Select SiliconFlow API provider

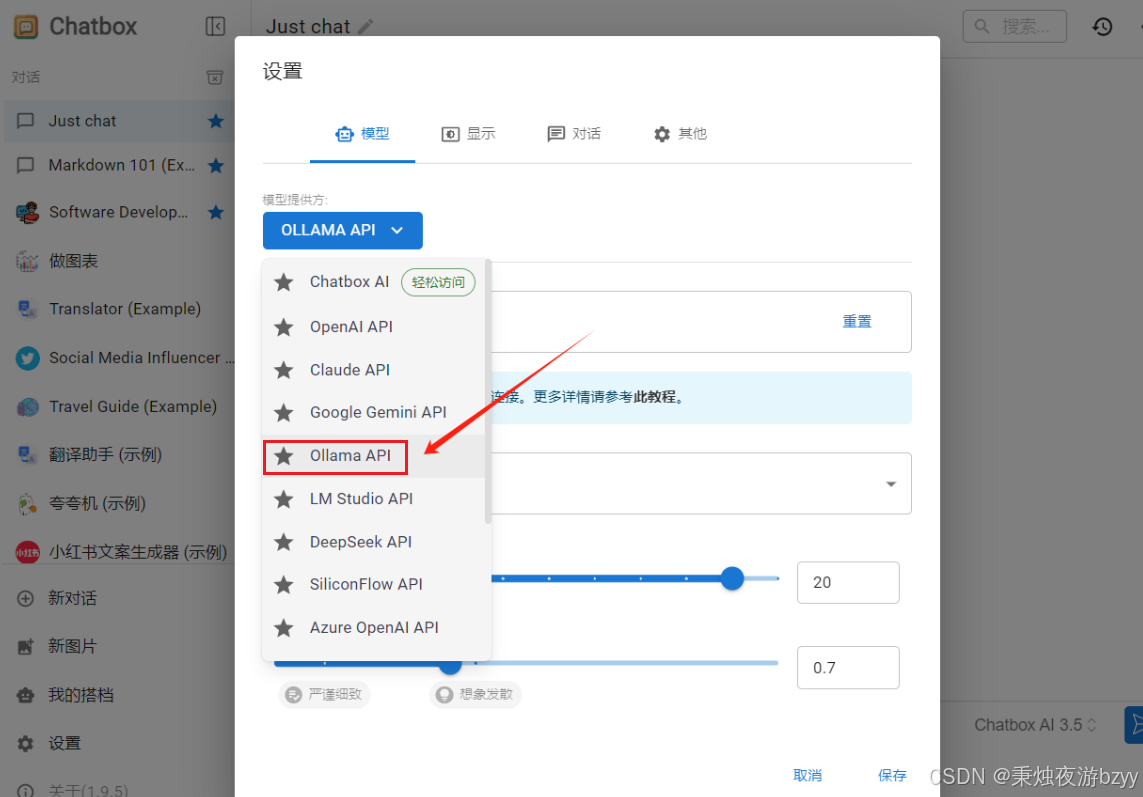point(373,584)
